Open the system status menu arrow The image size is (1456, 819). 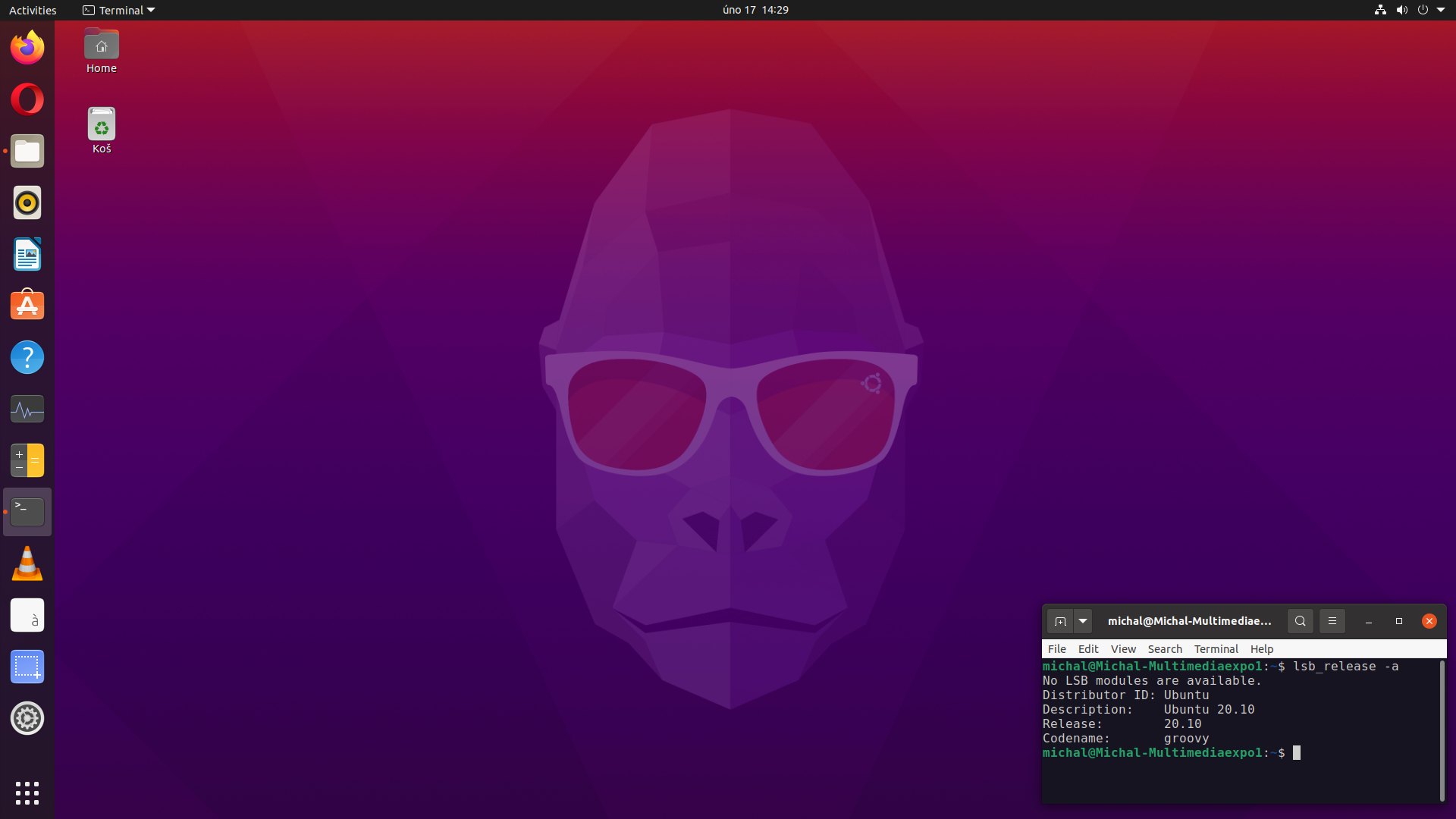coord(1441,10)
